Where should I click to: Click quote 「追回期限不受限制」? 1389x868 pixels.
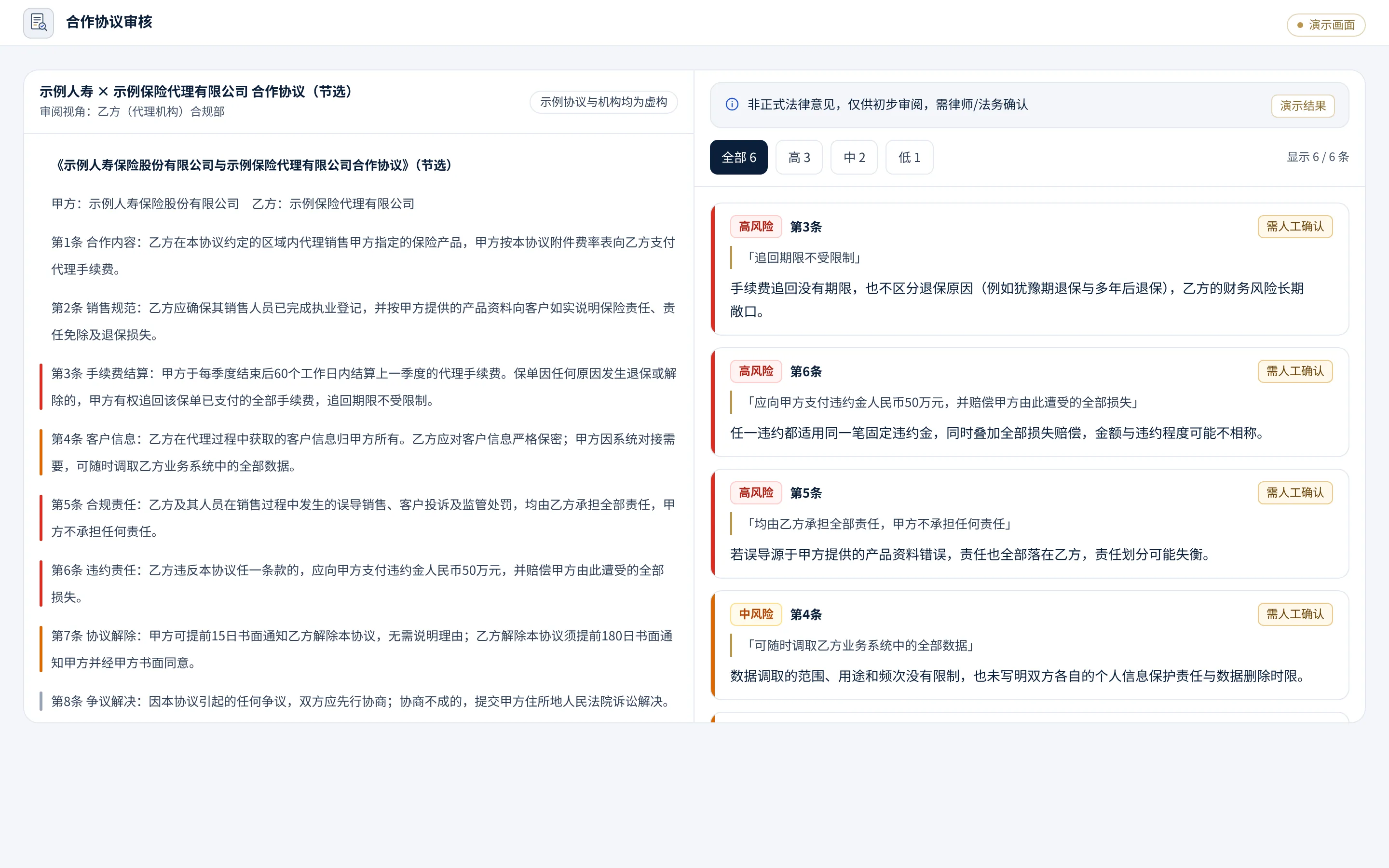(x=804, y=258)
